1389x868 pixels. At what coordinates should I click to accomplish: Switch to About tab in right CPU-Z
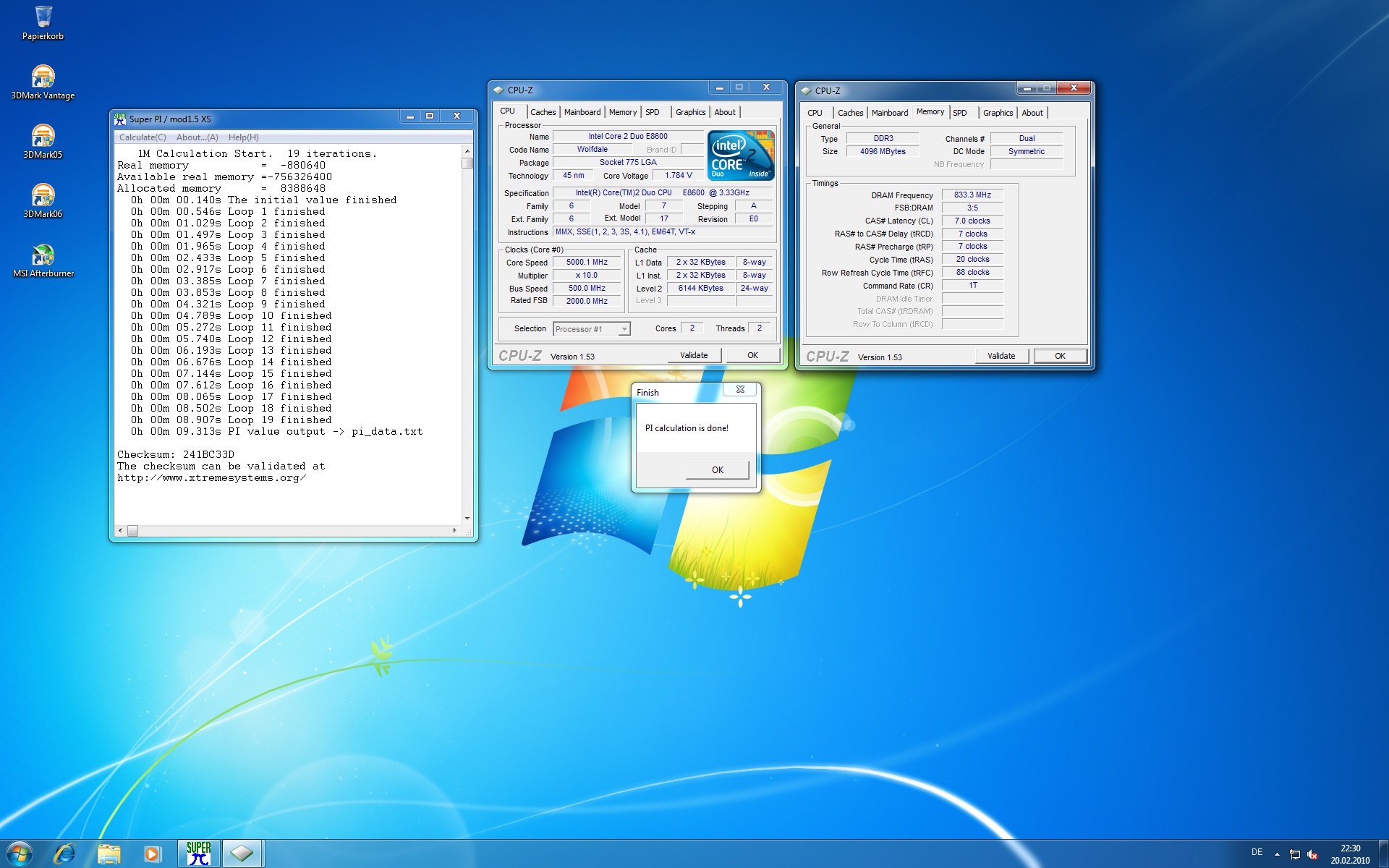1032,113
